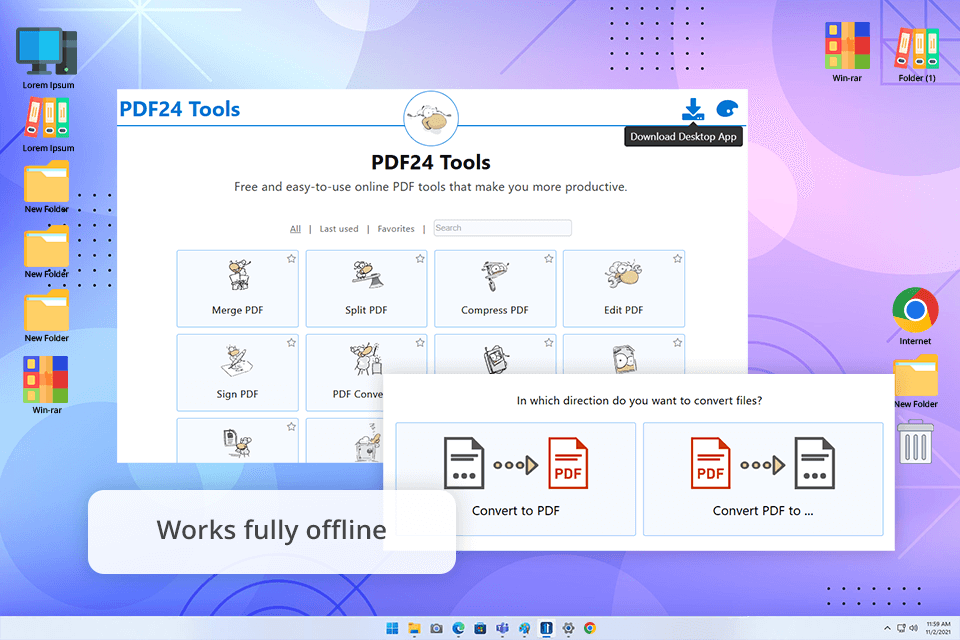Open the Camera app in taskbar
The height and width of the screenshot is (640, 960).
[x=437, y=628]
